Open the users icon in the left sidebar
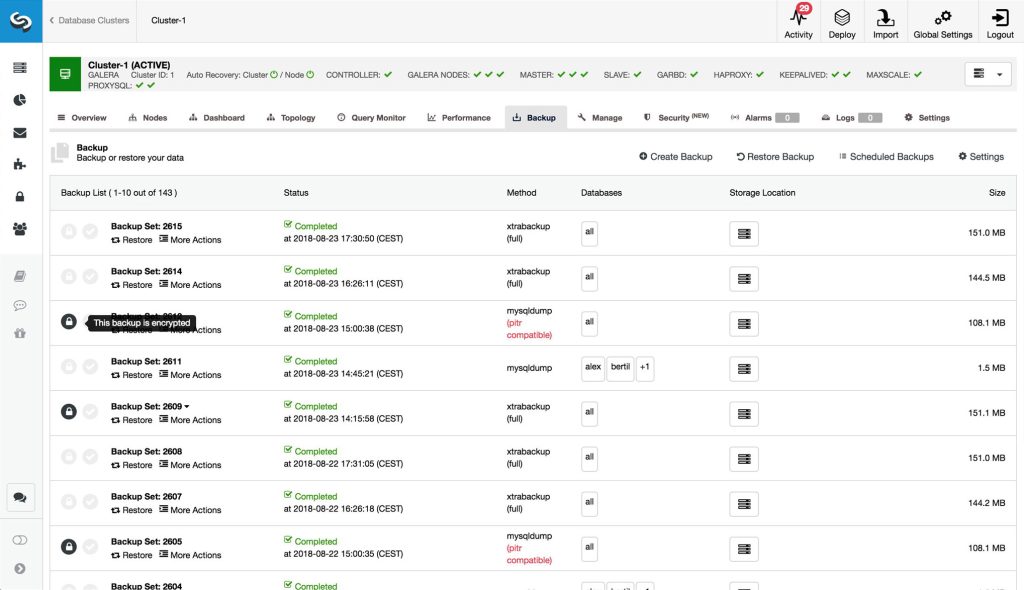The width and height of the screenshot is (1024, 590). pos(20,229)
